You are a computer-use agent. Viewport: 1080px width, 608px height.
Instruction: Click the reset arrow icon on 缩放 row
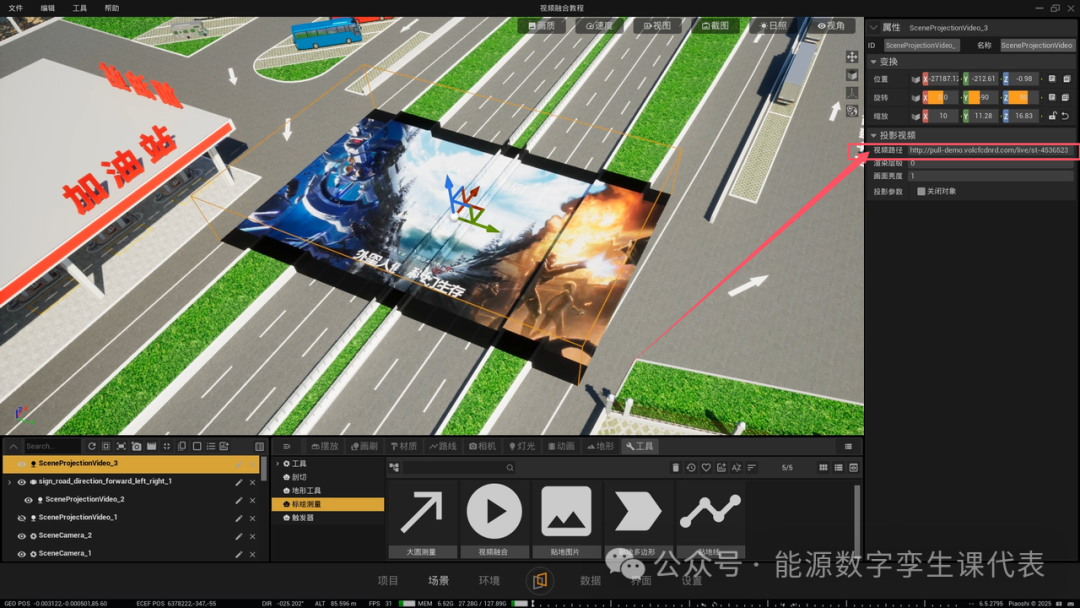pos(1065,116)
